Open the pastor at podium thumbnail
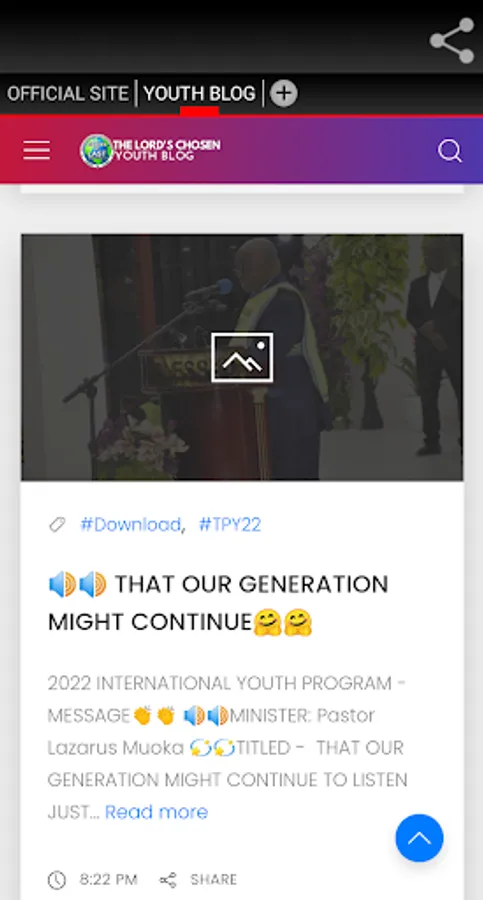Viewport: 483px width, 900px height. (x=242, y=357)
